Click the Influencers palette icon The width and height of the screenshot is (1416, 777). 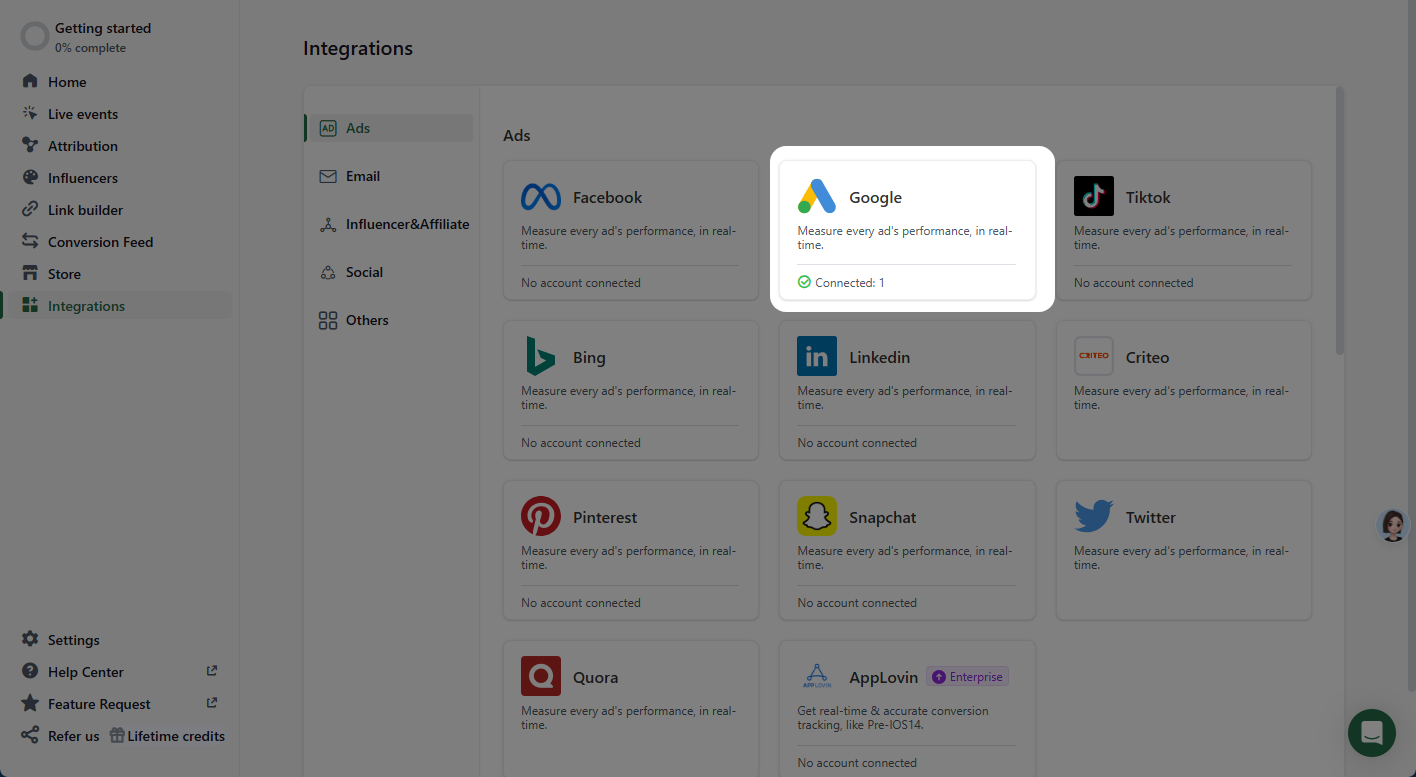30,177
